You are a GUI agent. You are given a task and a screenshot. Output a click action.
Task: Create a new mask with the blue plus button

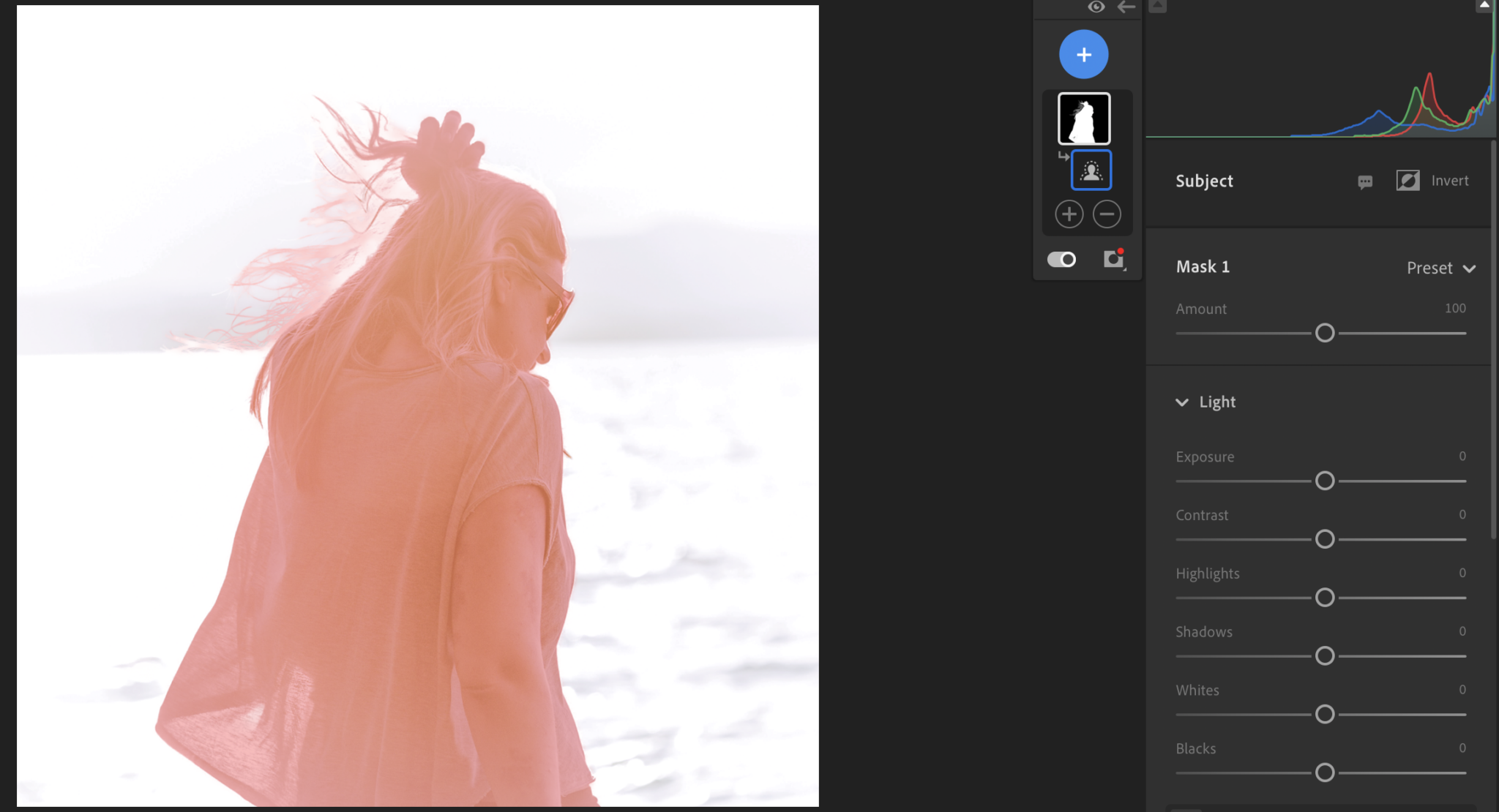click(1083, 54)
